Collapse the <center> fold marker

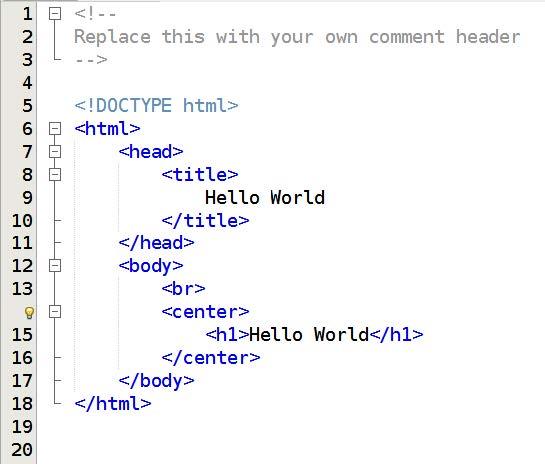pos(55,312)
